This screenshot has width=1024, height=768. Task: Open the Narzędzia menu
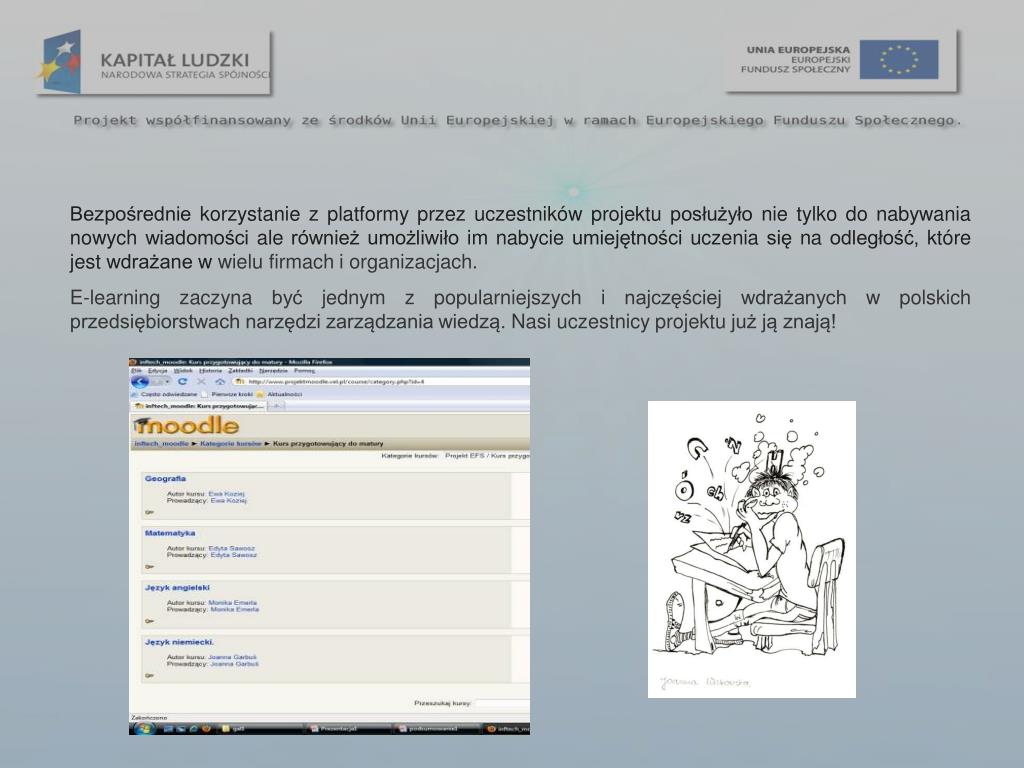coord(273,370)
